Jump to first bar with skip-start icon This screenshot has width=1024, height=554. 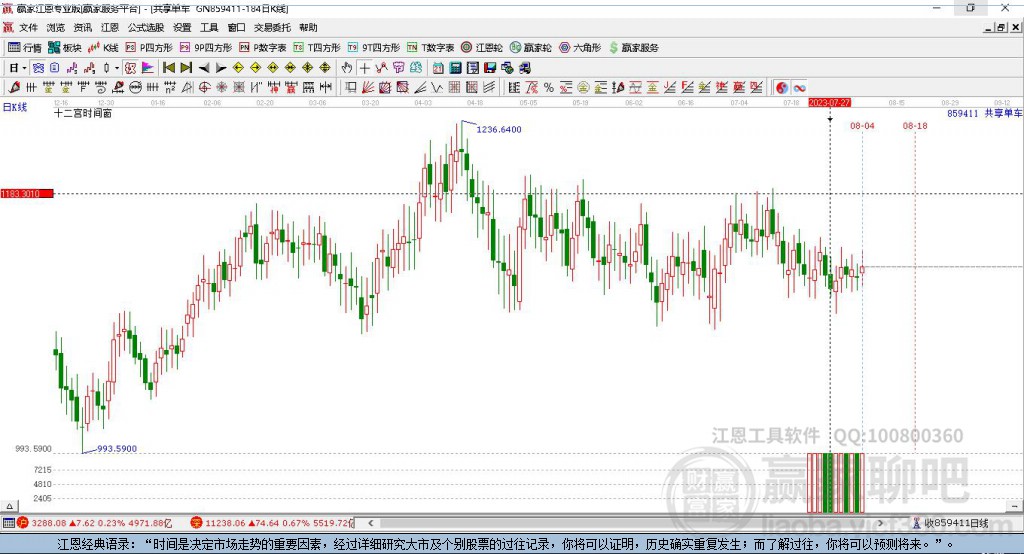168,68
